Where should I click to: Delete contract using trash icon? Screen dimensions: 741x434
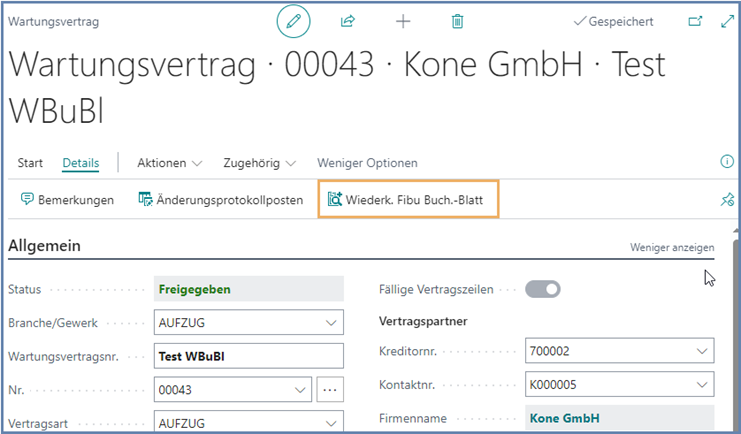[457, 21]
